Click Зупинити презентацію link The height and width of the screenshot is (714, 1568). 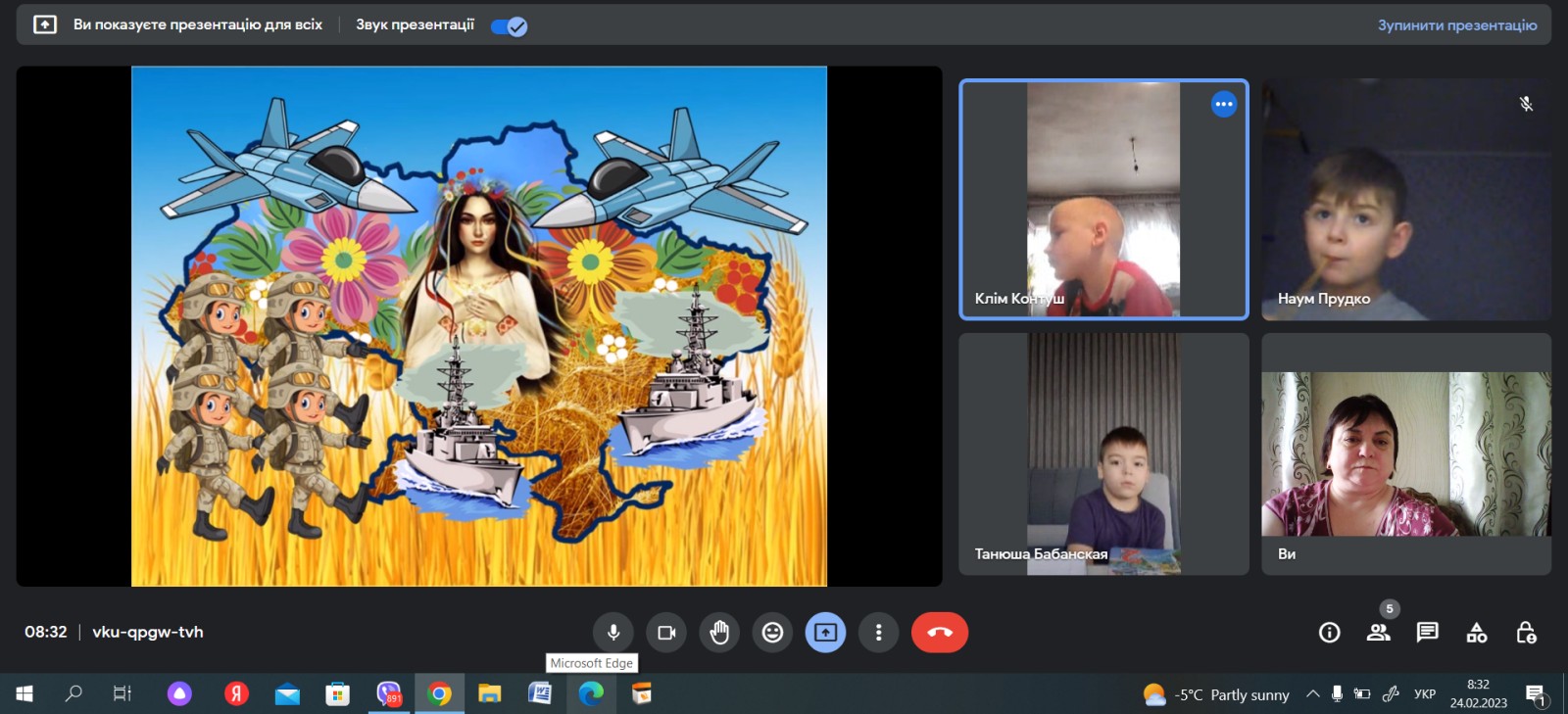[1457, 25]
